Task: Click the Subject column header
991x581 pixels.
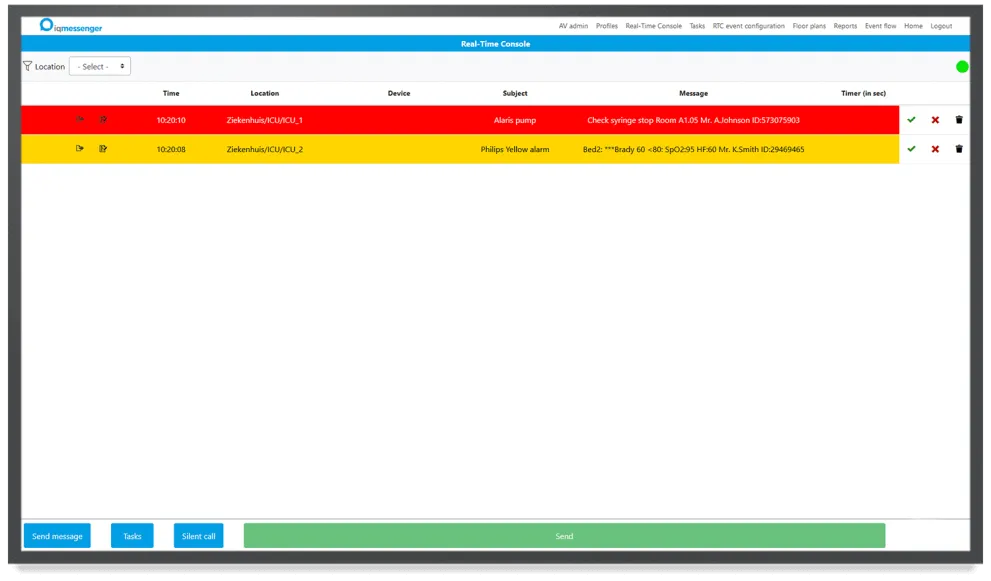Action: pyautogui.click(x=515, y=93)
